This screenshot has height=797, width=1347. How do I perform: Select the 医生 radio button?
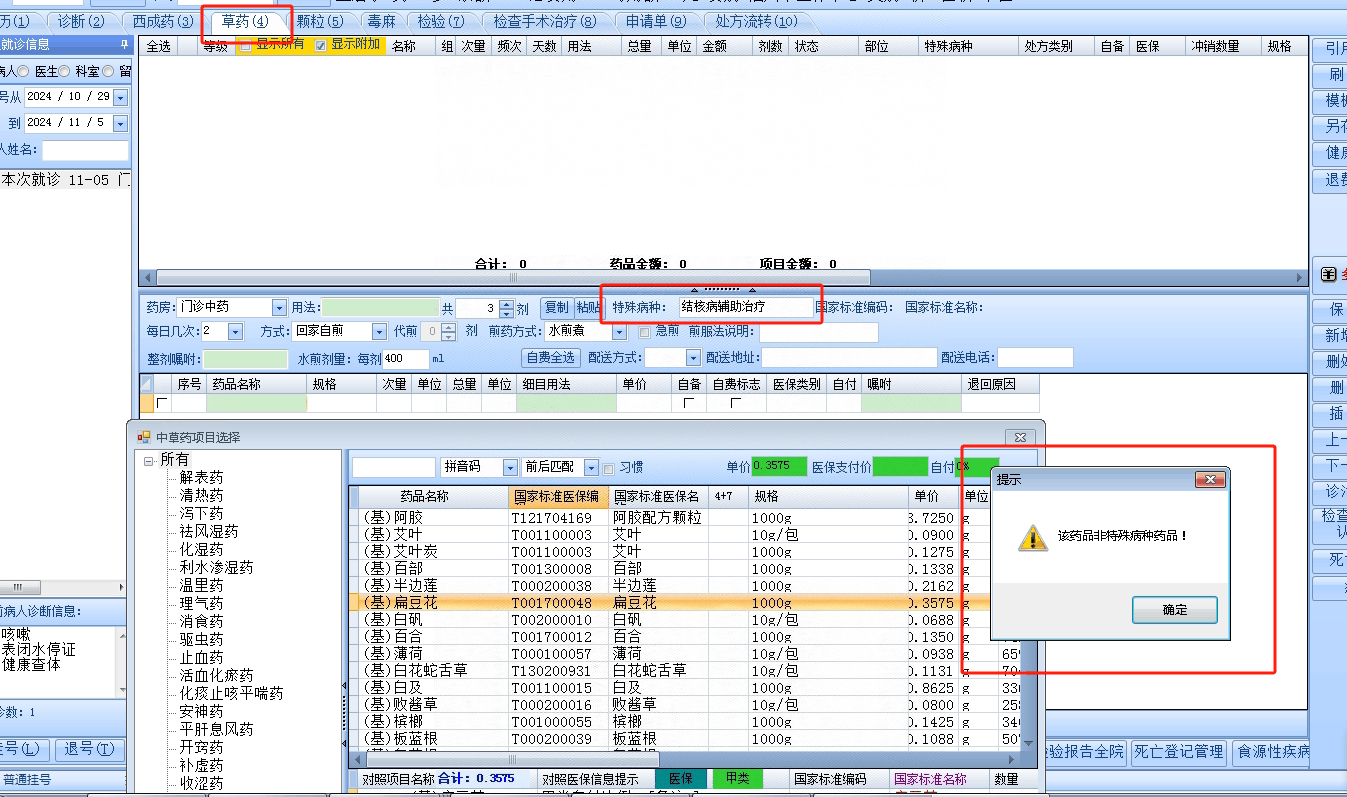click(x=64, y=71)
